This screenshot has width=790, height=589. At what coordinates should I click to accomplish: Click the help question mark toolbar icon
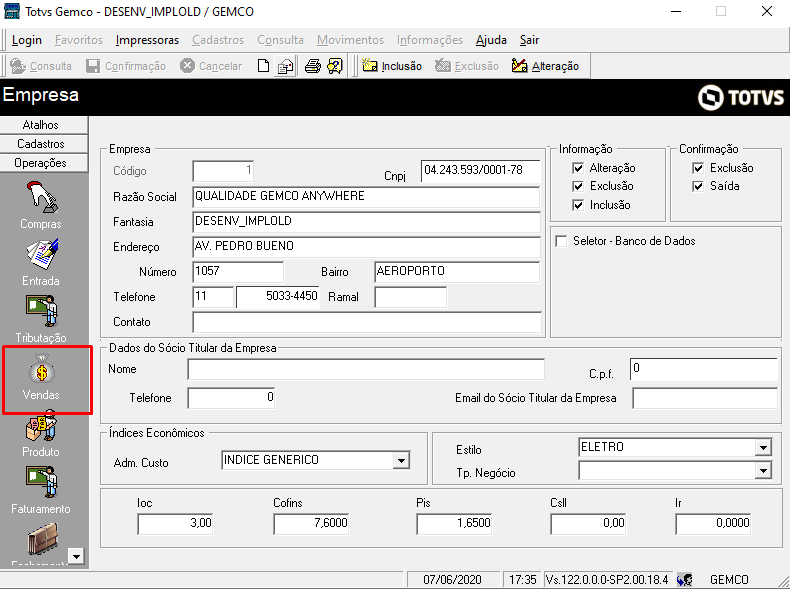335,66
